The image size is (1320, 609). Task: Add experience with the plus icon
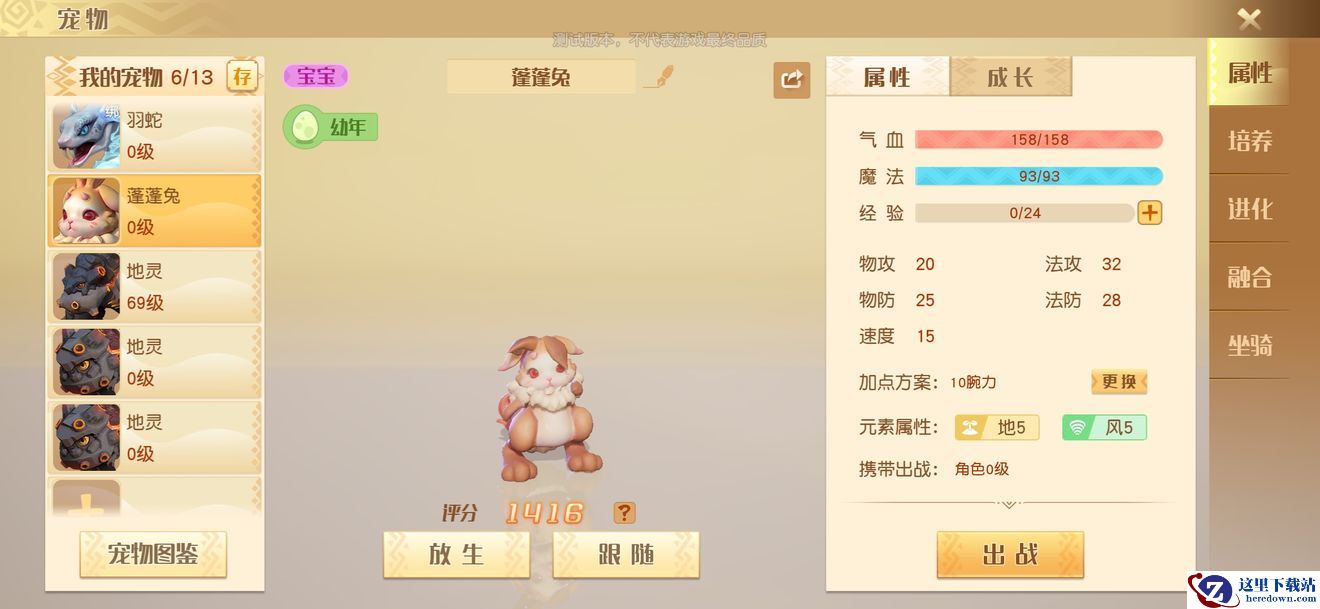click(1150, 212)
